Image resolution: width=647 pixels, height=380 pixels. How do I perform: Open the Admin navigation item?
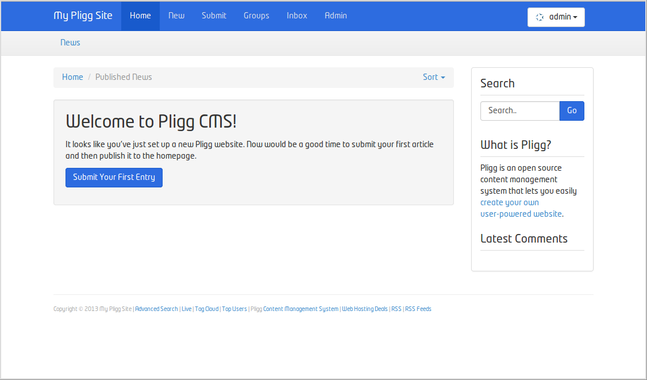pos(335,16)
